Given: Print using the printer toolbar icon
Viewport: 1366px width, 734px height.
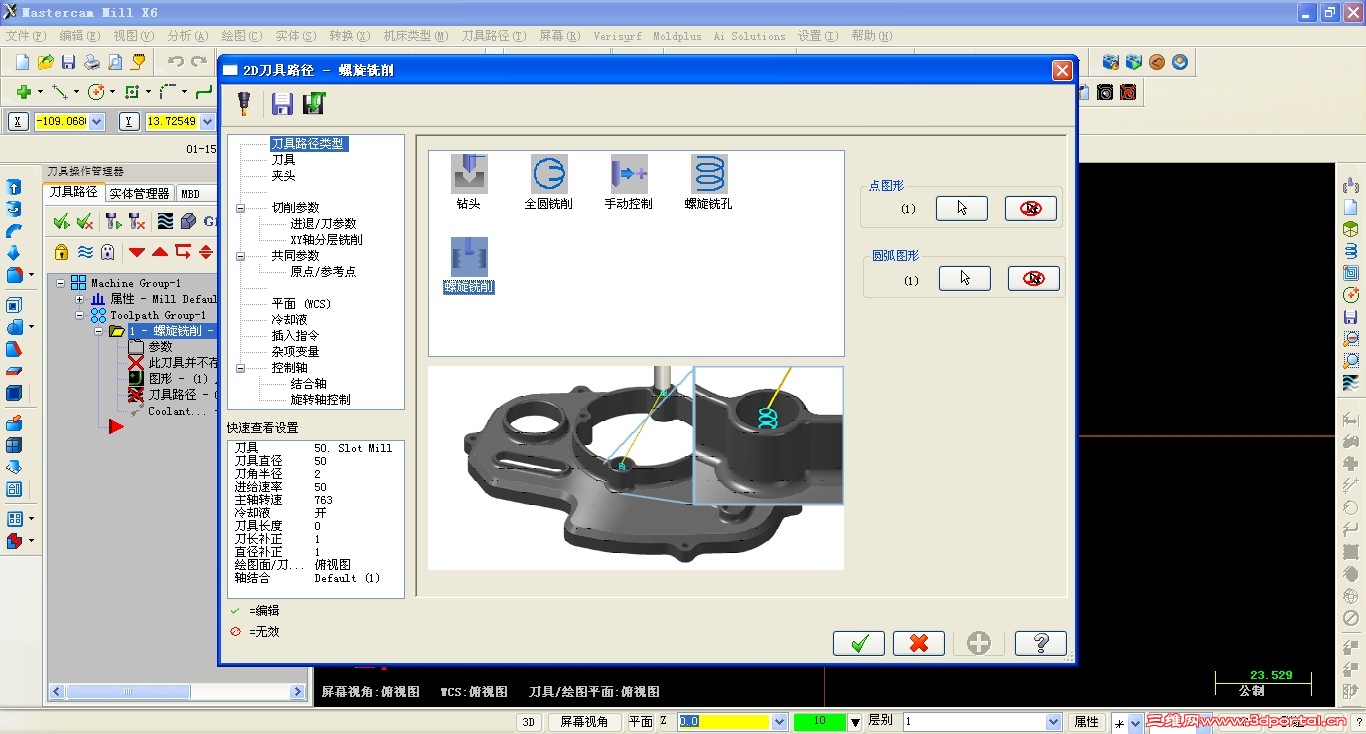Looking at the screenshot, I should tap(92, 62).
